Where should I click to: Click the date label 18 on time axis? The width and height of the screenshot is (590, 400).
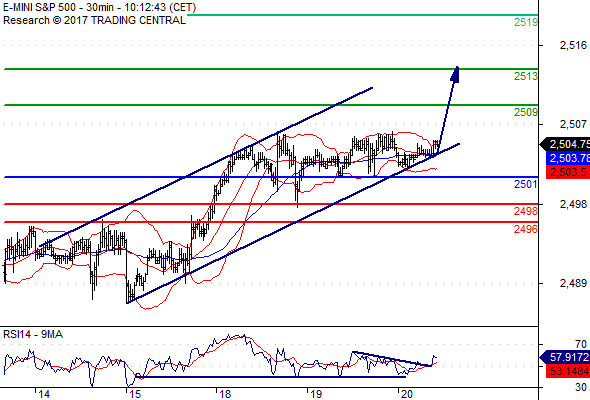(225, 394)
